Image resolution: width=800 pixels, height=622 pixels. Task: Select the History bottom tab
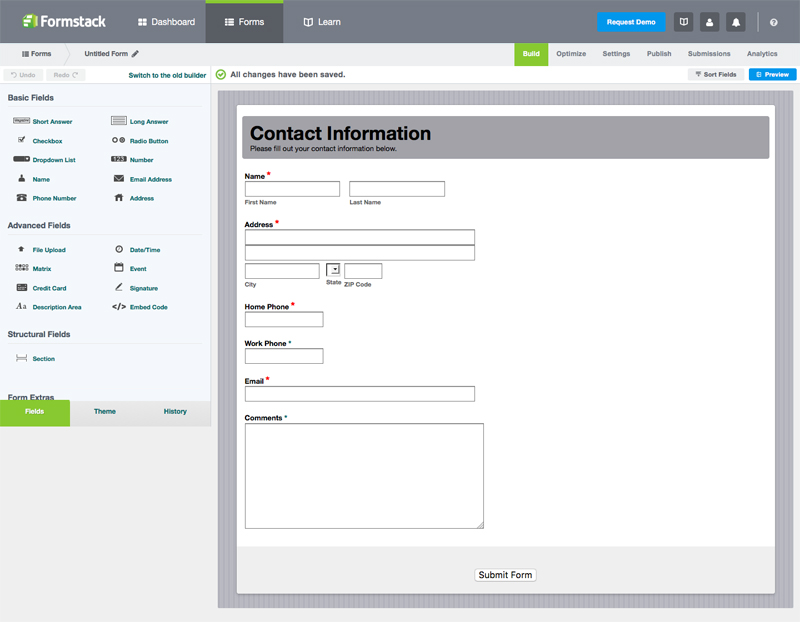(175, 412)
